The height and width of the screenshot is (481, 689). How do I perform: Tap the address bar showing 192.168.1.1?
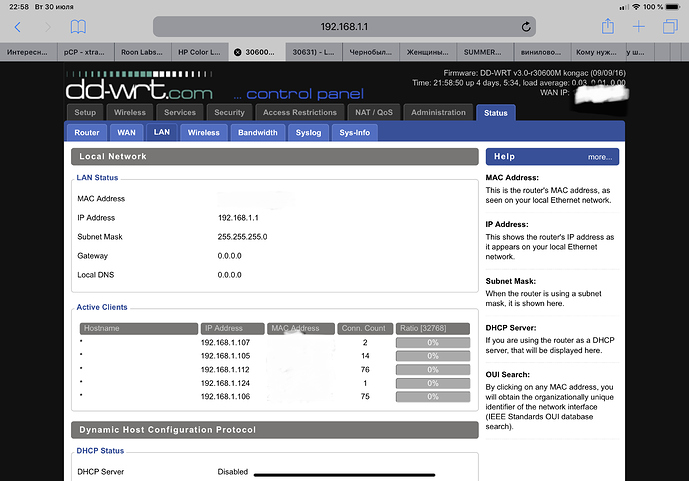click(x=343, y=26)
